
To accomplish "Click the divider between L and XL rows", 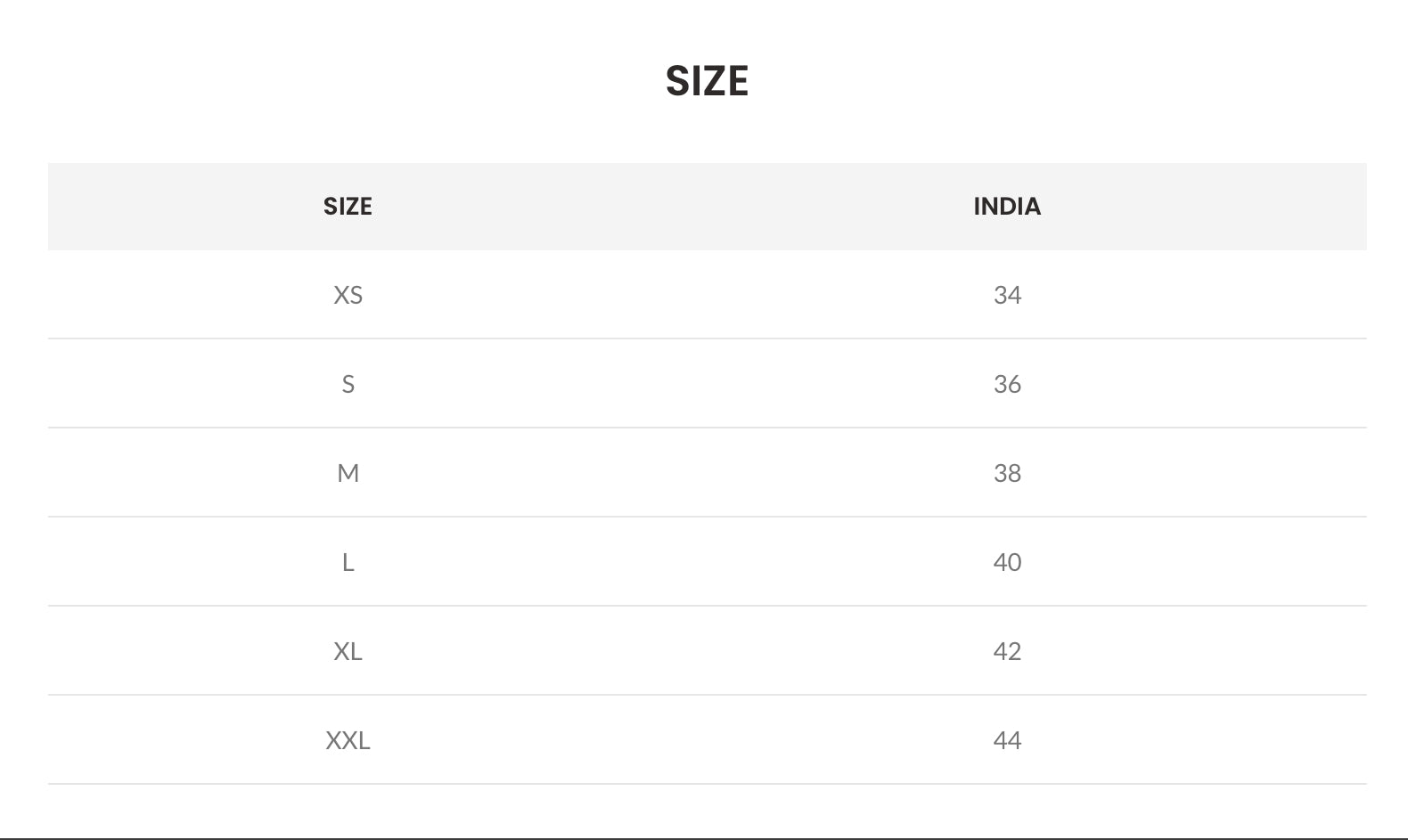I will [707, 606].
